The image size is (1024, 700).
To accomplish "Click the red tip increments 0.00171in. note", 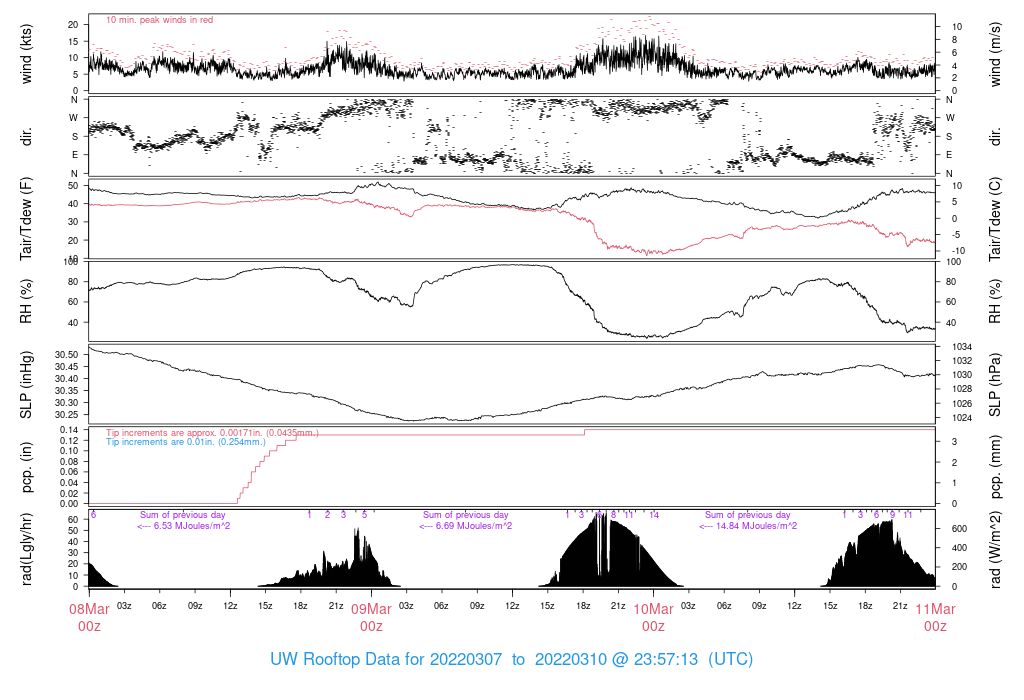I will (212, 433).
